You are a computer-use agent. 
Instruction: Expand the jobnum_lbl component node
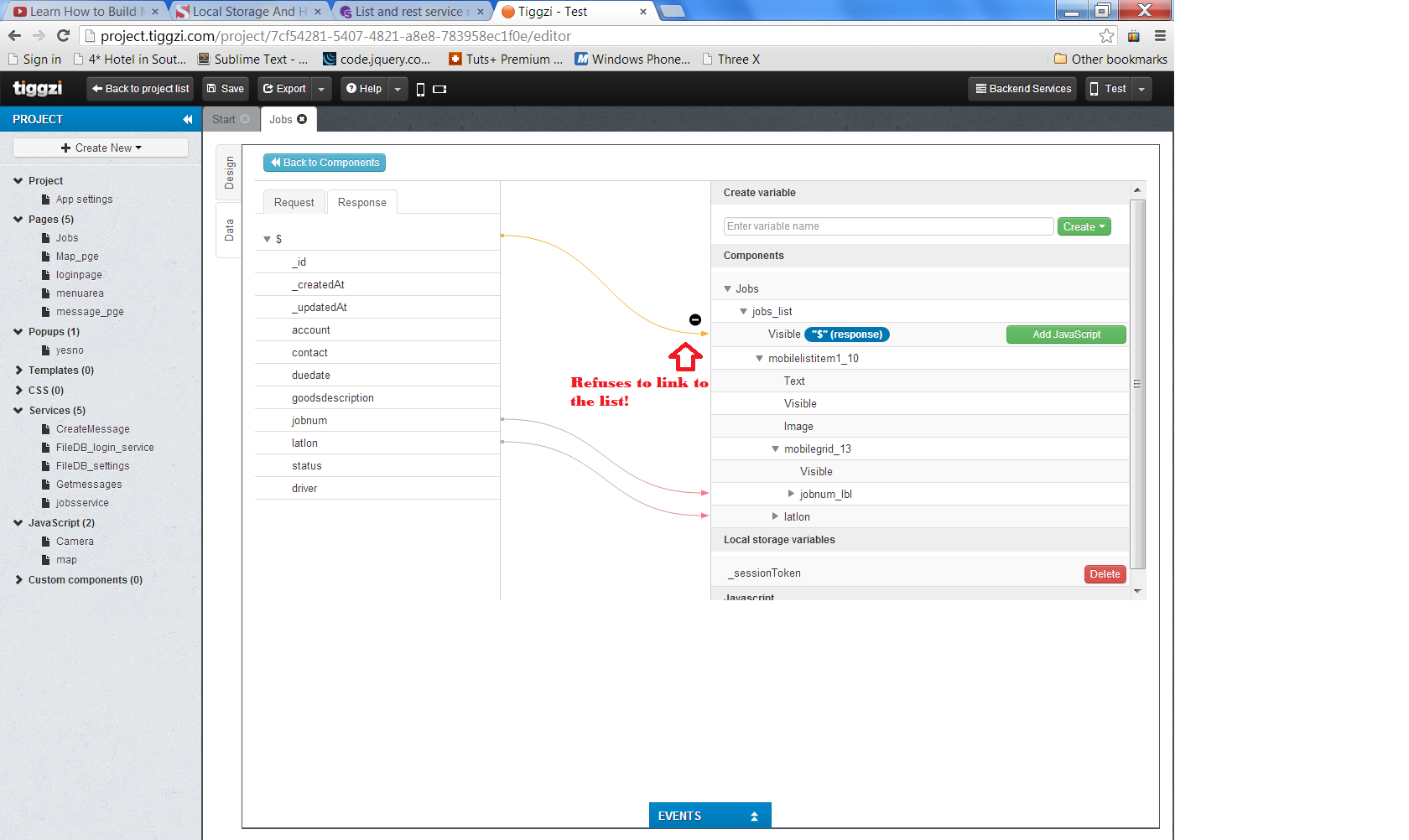(791, 494)
